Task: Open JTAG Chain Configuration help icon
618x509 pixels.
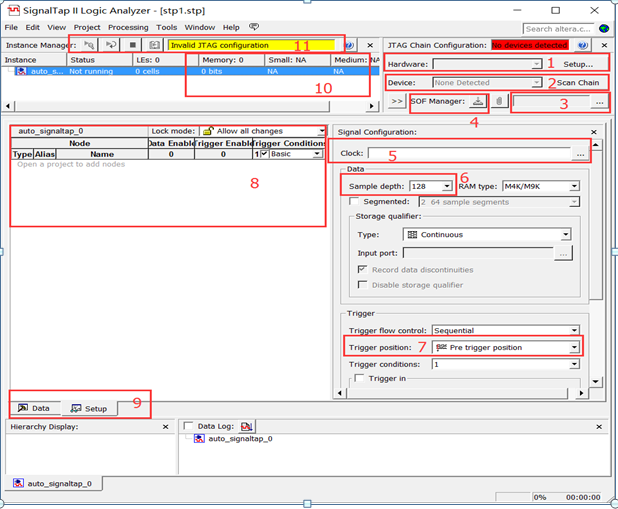Action: click(x=583, y=45)
